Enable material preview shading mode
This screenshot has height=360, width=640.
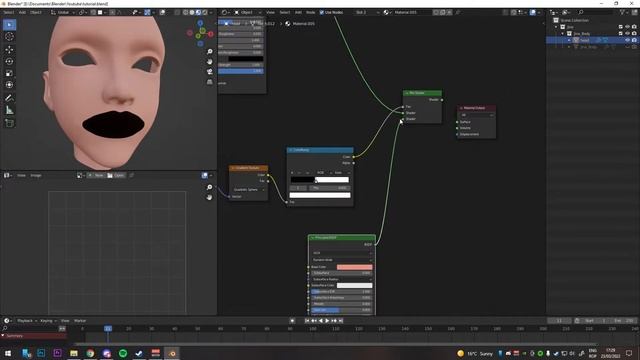198,13
